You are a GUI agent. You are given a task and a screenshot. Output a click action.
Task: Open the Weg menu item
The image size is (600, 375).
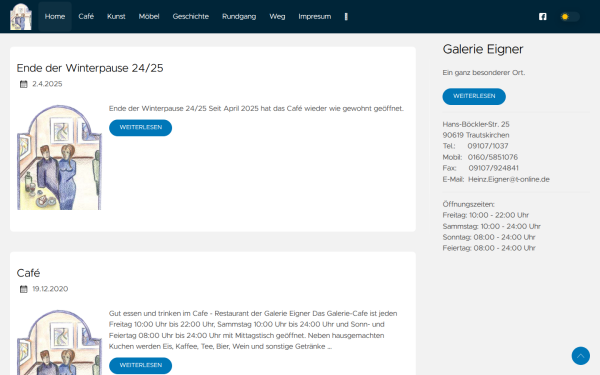[x=277, y=16]
